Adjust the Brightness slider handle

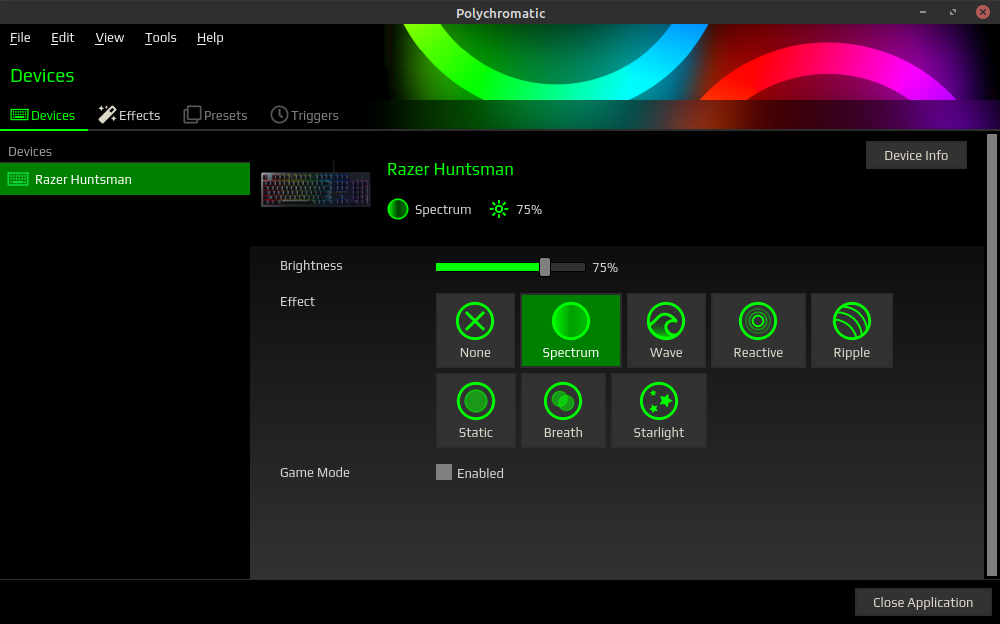pyautogui.click(x=543, y=267)
